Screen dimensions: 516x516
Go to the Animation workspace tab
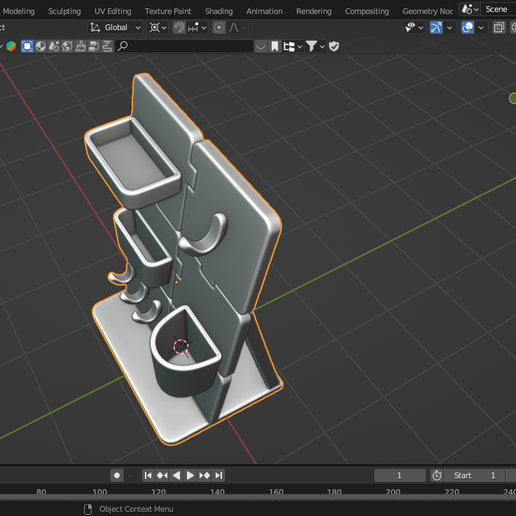pyautogui.click(x=264, y=11)
